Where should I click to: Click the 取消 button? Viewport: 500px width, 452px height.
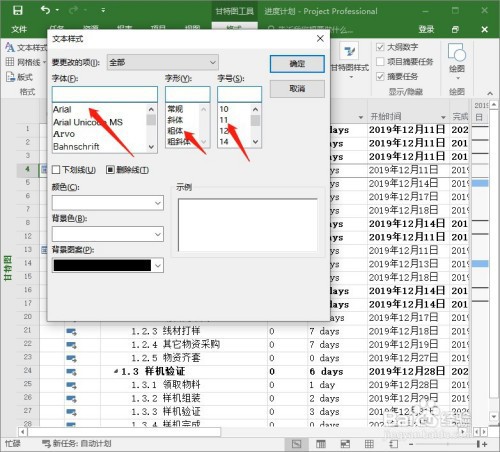point(297,89)
